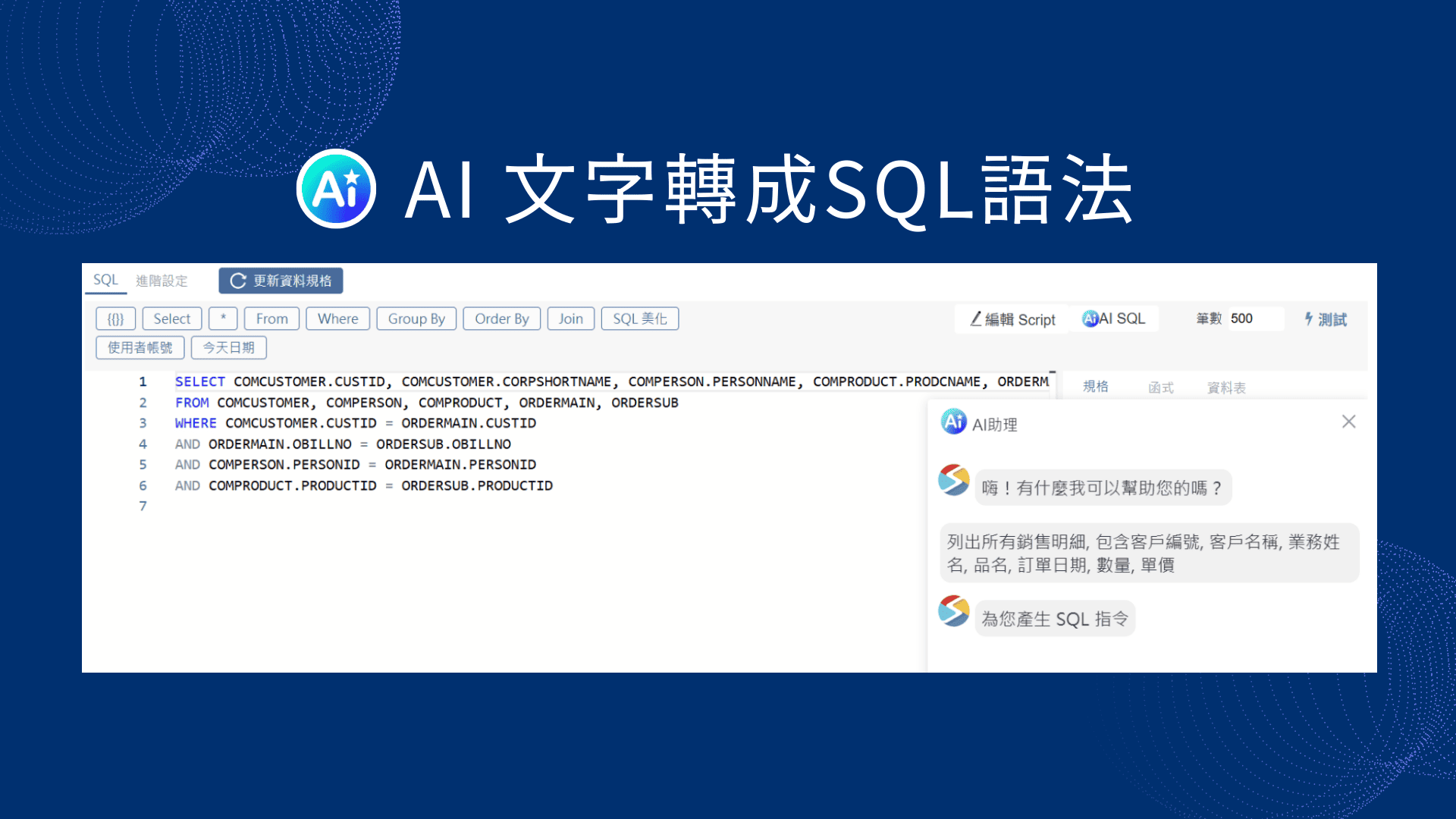Click the 筆數 field showing 500

pos(1255,318)
